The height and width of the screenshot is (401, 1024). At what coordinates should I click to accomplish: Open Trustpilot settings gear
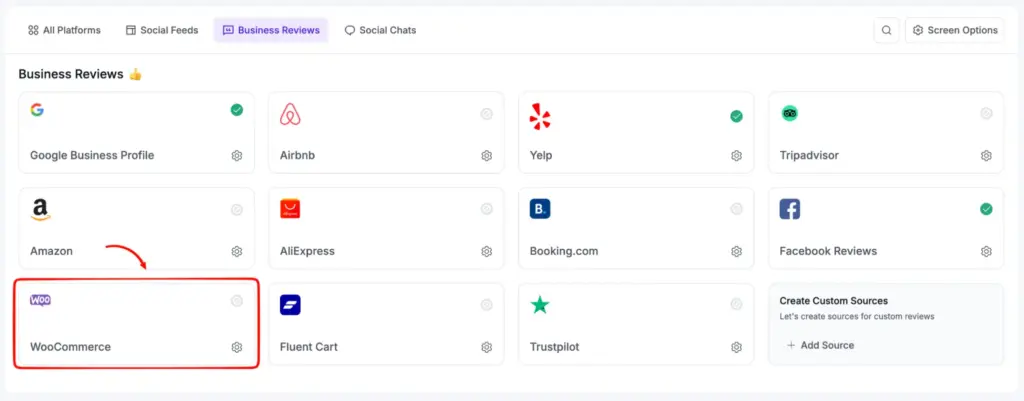click(x=737, y=347)
